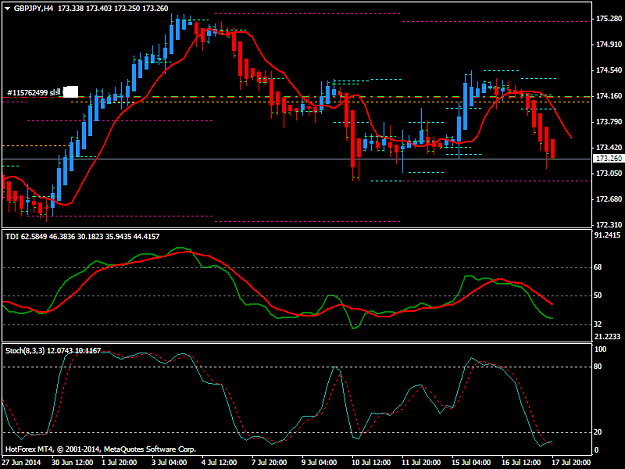This screenshot has width=625, height=469.
Task: Select the Stoch(8,3,3) indicator label
Action: (53, 351)
